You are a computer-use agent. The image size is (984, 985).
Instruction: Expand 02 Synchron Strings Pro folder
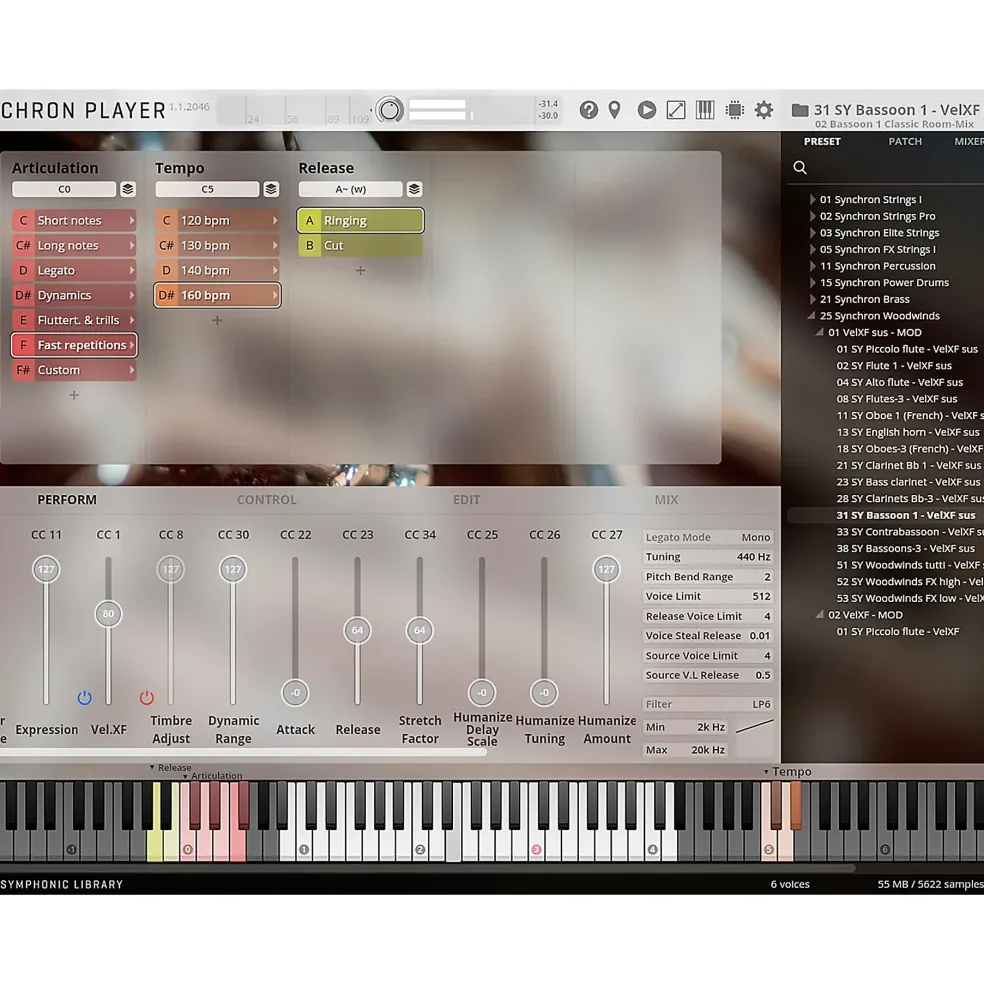pos(812,216)
